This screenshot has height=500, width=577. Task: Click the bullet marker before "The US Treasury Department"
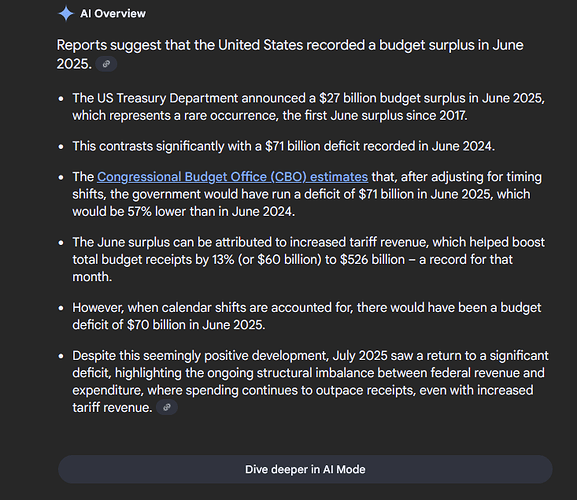[61, 99]
